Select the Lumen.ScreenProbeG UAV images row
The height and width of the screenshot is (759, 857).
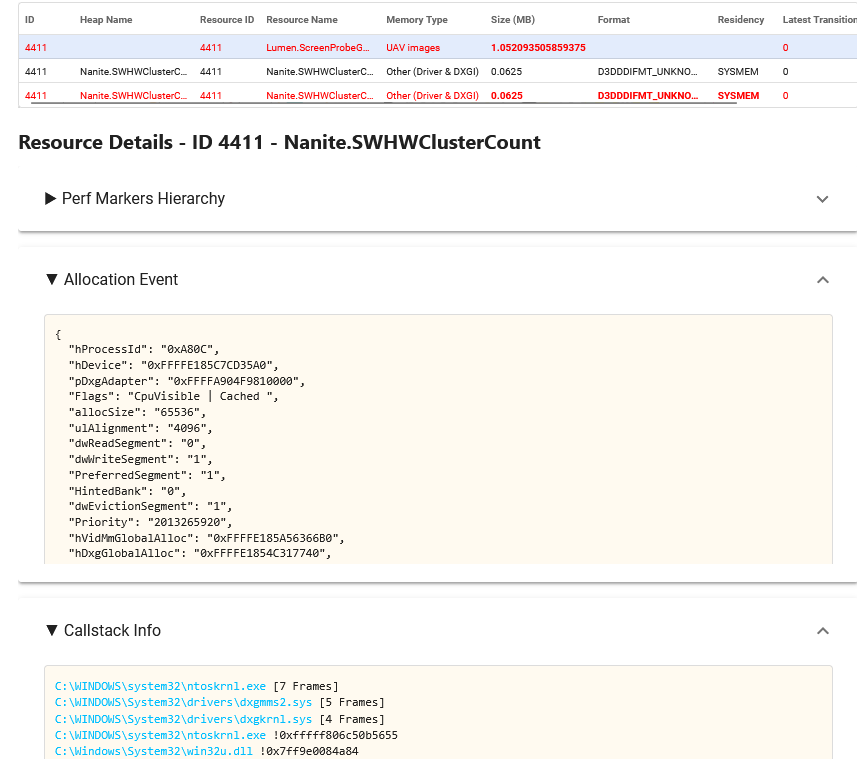(320, 48)
